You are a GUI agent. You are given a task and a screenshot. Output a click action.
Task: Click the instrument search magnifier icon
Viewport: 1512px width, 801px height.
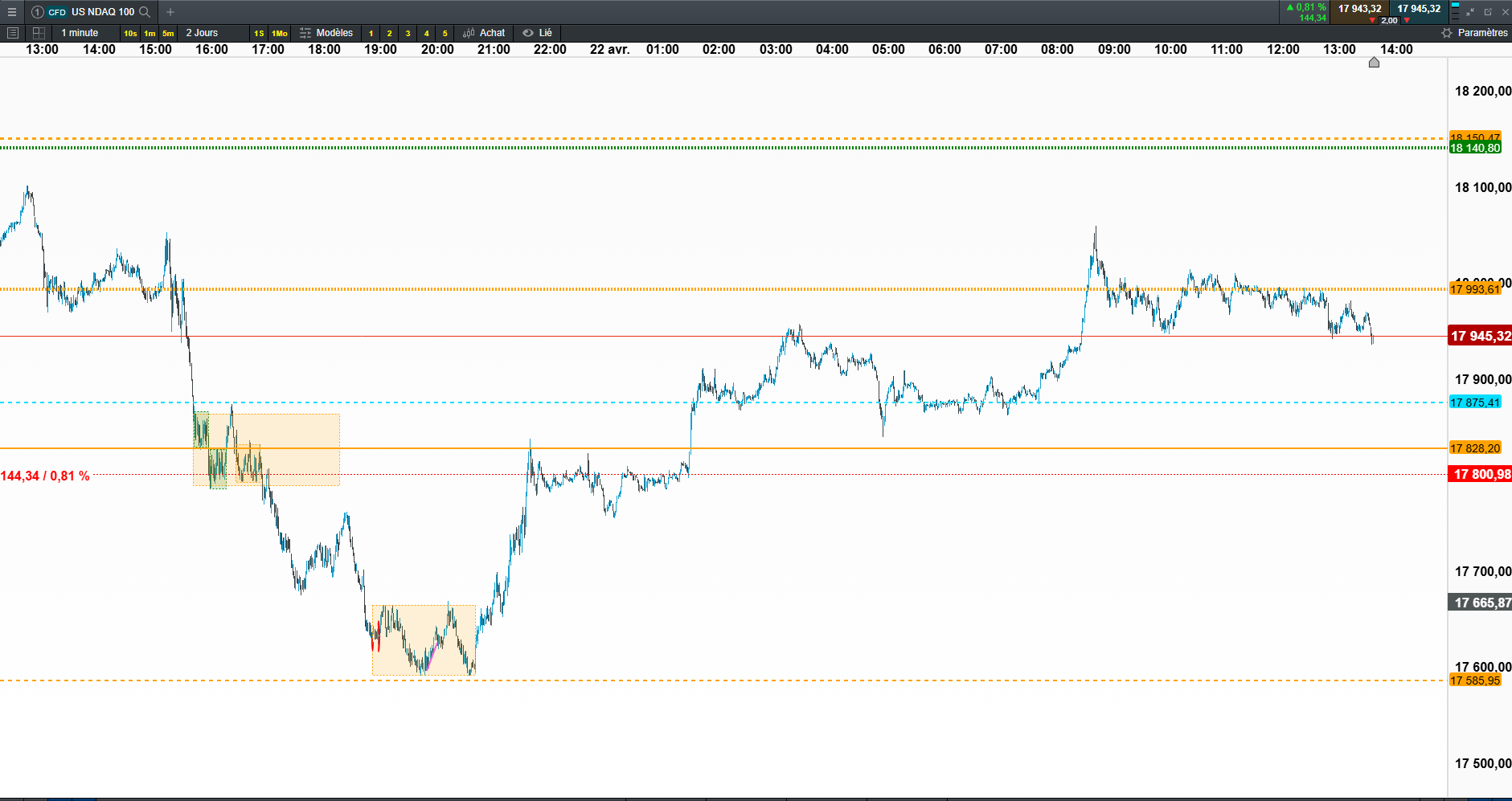point(145,12)
